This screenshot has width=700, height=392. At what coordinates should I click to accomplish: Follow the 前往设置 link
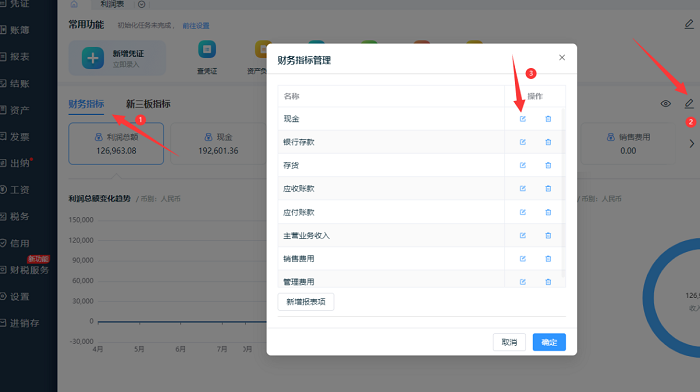point(196,26)
